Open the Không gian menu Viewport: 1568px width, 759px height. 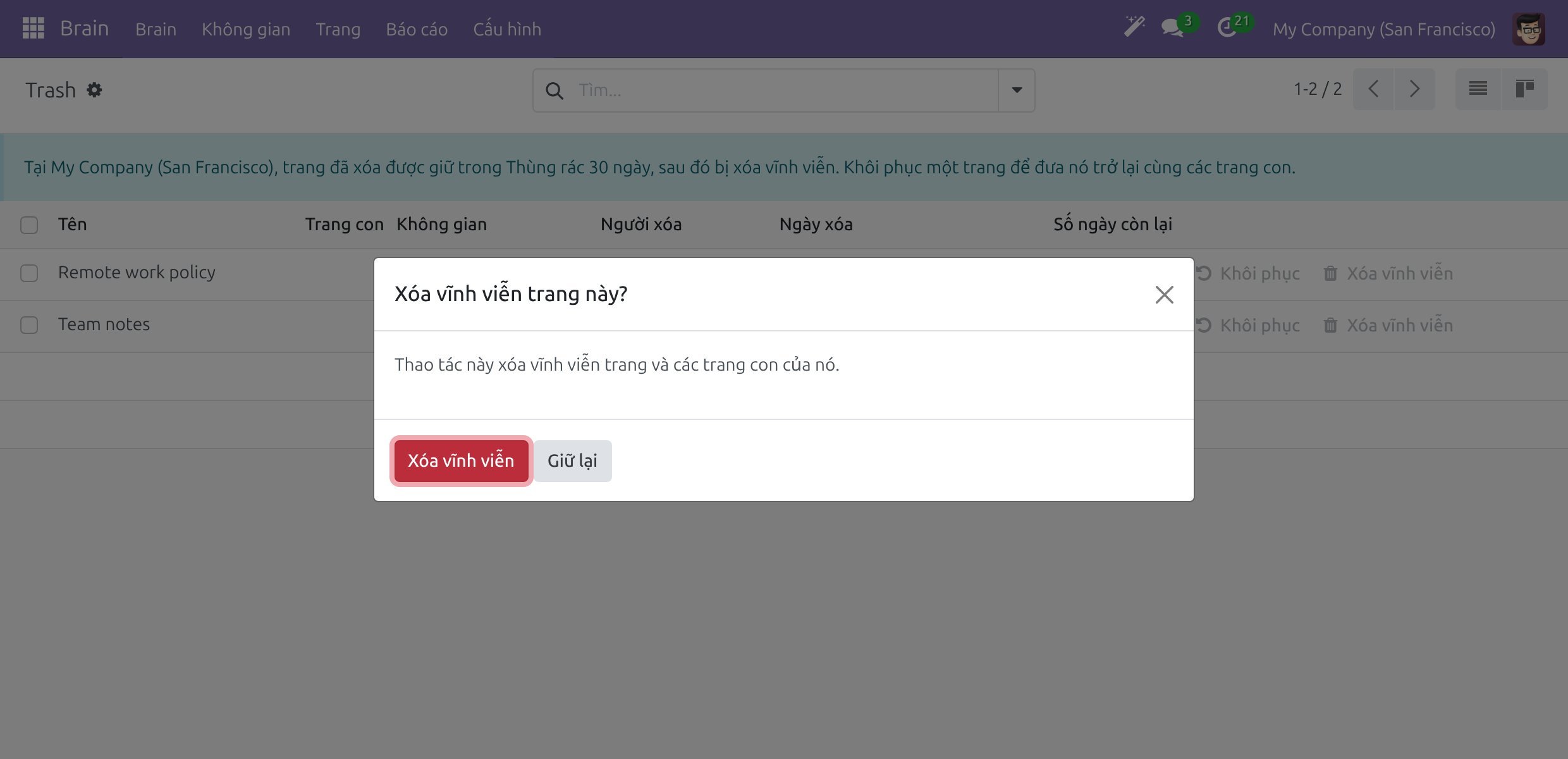coord(246,29)
